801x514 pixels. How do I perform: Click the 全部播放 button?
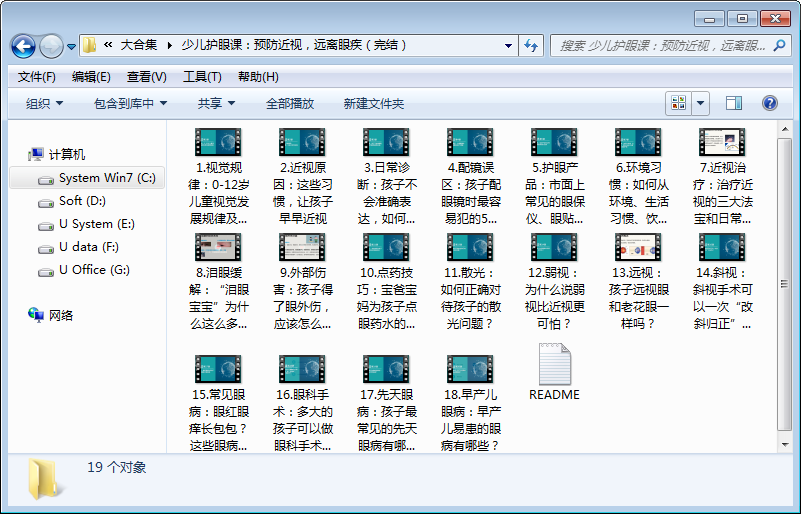[x=289, y=103]
